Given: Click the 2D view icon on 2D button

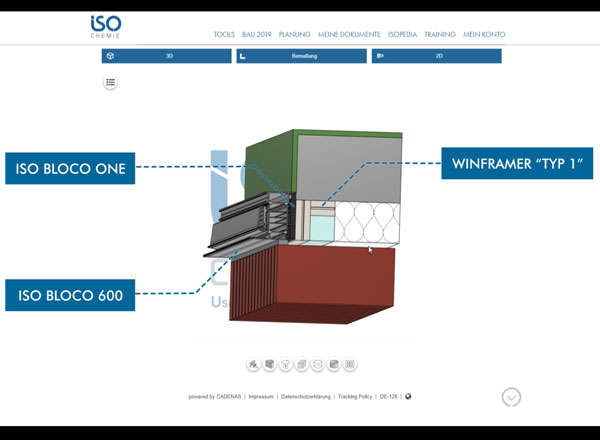Looking at the screenshot, I should point(380,56).
